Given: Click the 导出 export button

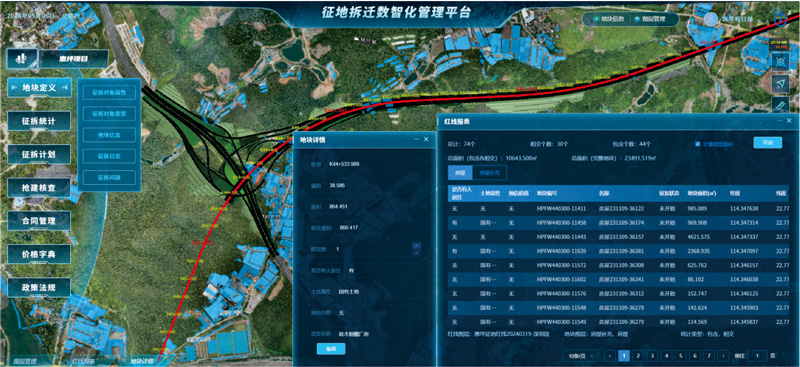Looking at the screenshot, I should click(x=767, y=142).
